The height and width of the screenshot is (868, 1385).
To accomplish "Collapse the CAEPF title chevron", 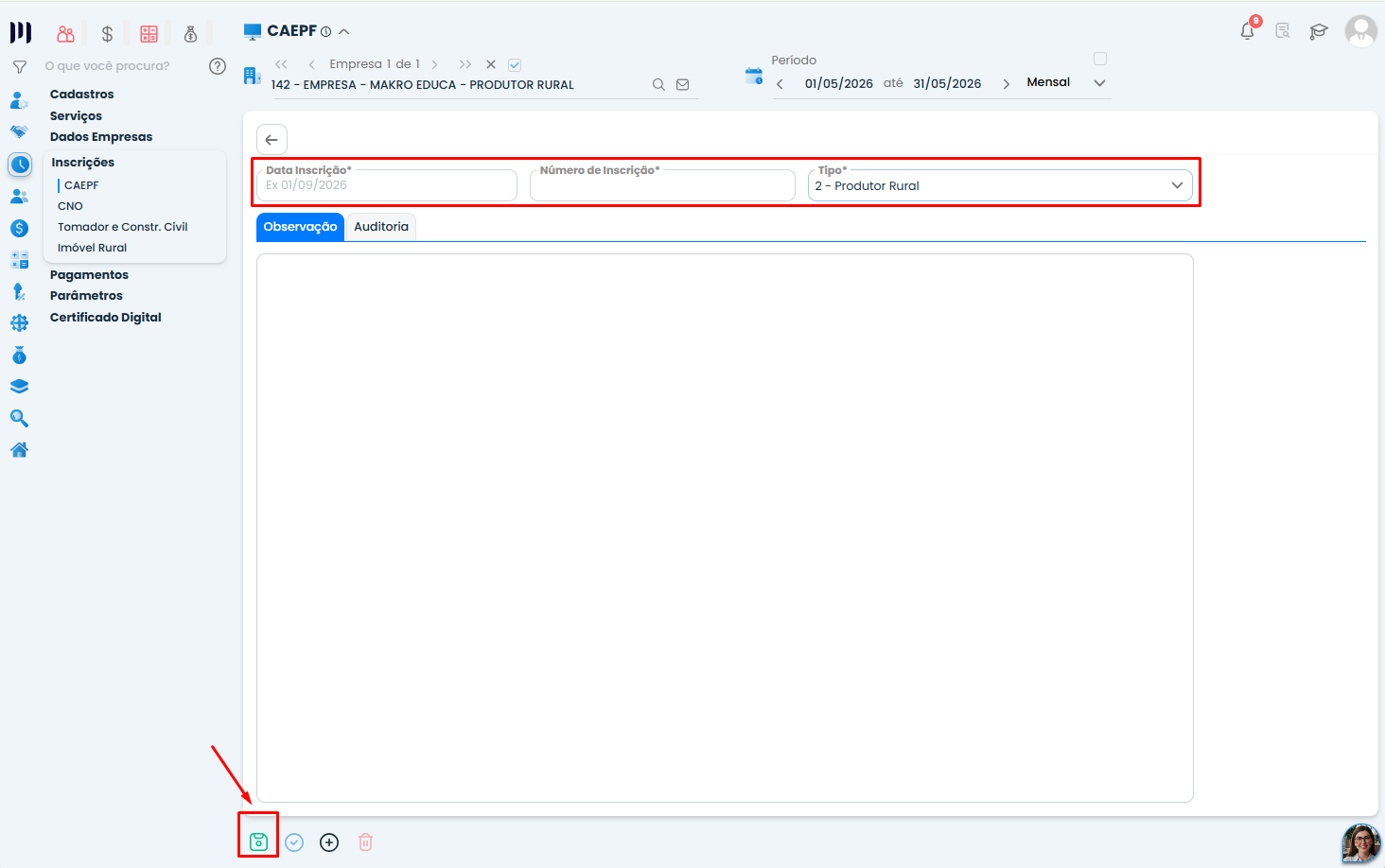I will pyautogui.click(x=344, y=31).
